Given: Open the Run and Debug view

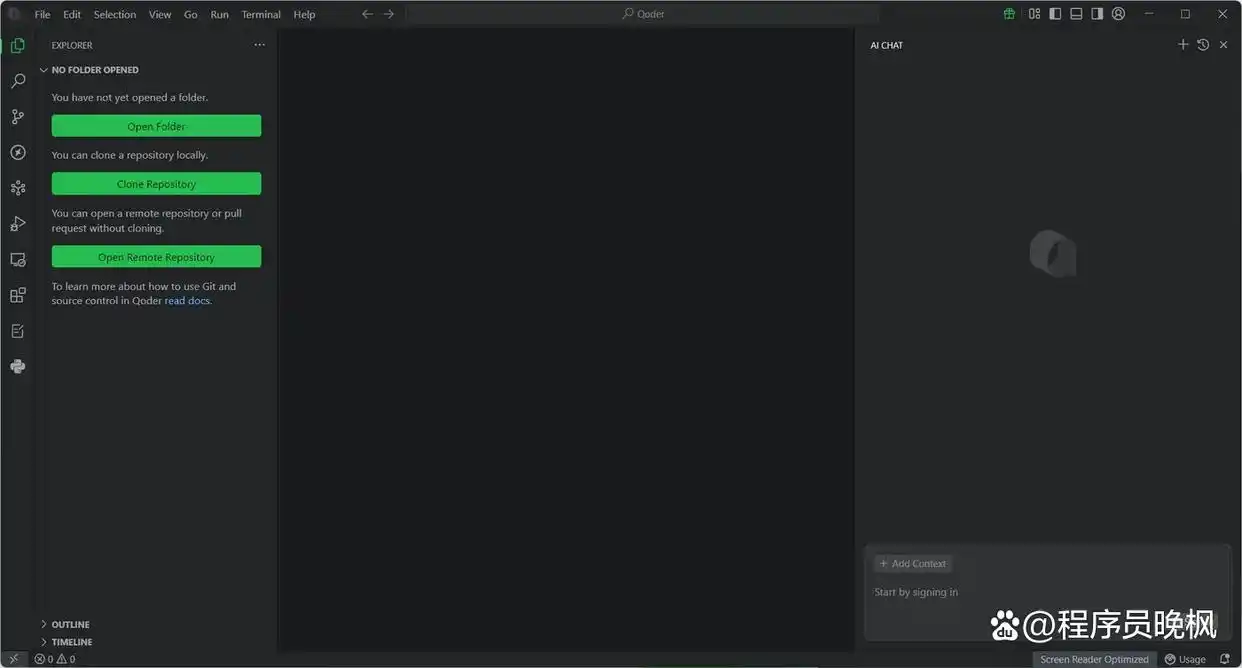Looking at the screenshot, I should [17, 224].
